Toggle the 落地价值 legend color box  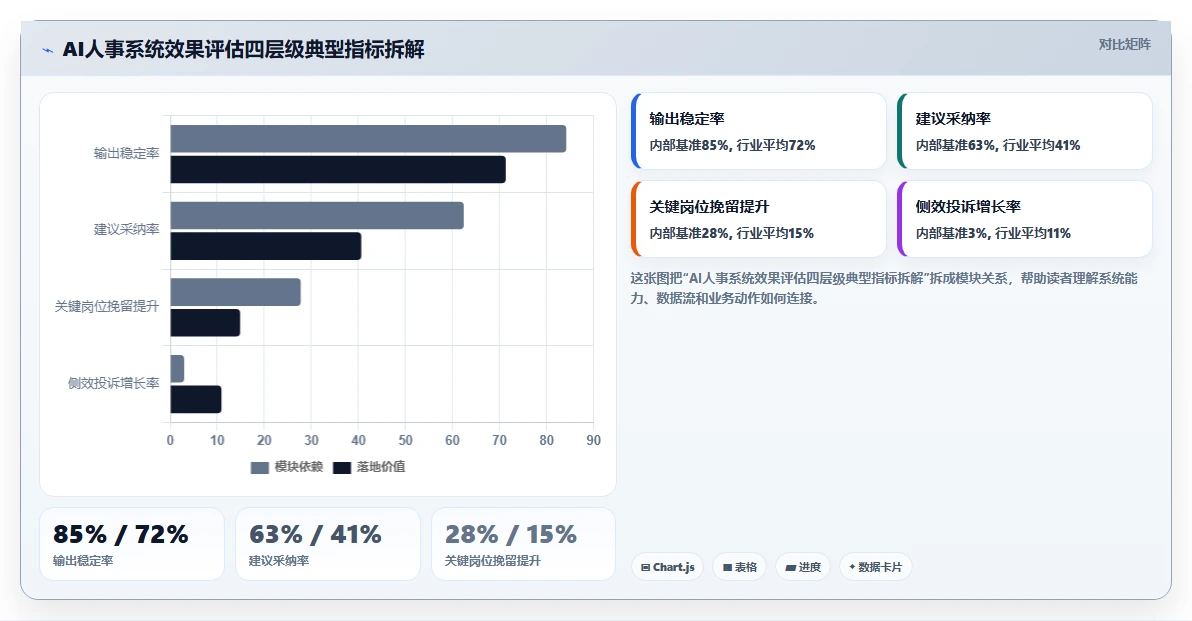click(342, 467)
